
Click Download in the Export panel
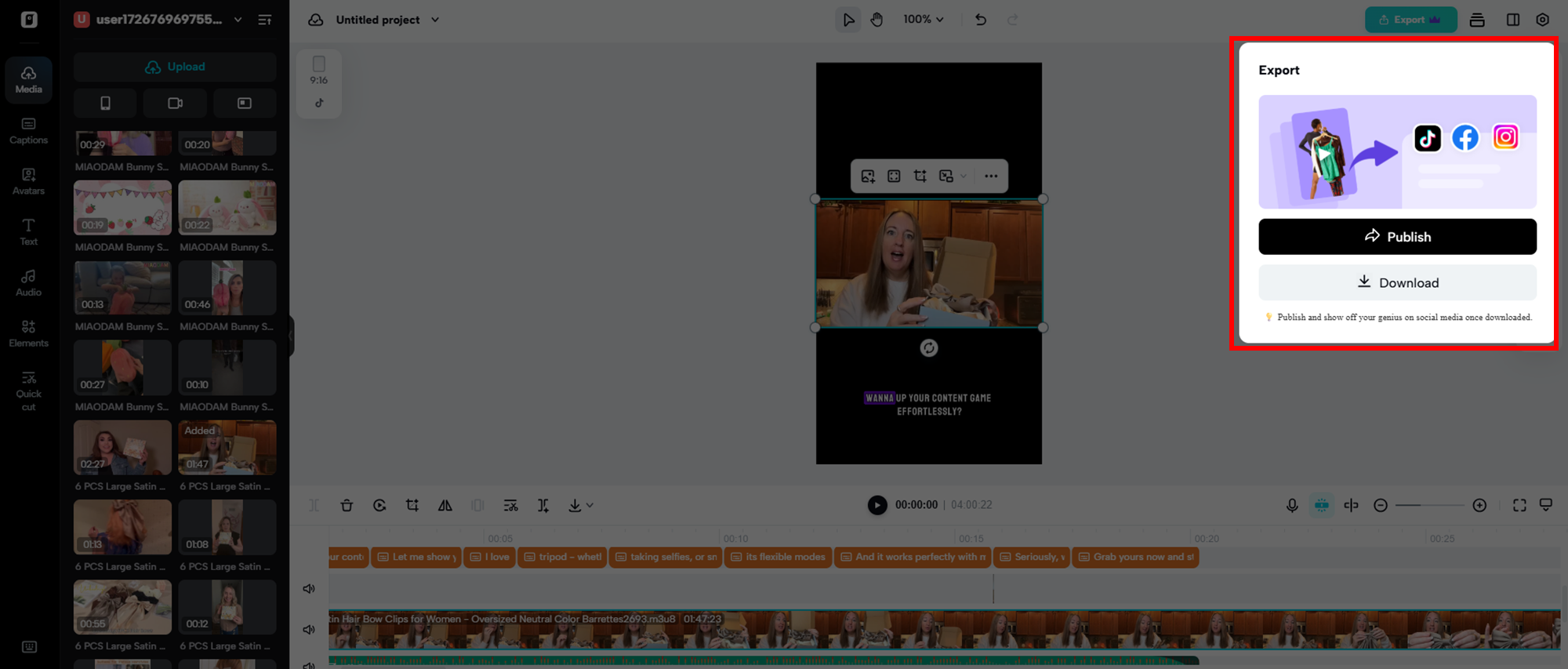pyautogui.click(x=1397, y=282)
